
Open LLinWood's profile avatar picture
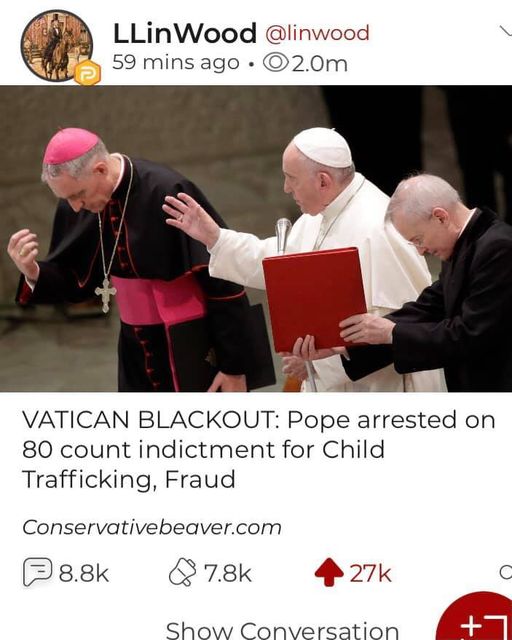[57, 46]
